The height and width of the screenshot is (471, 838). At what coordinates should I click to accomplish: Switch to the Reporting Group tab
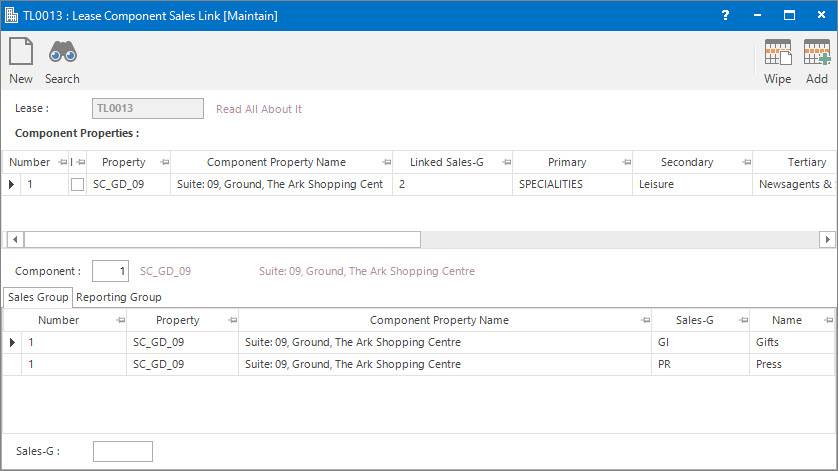[119, 297]
